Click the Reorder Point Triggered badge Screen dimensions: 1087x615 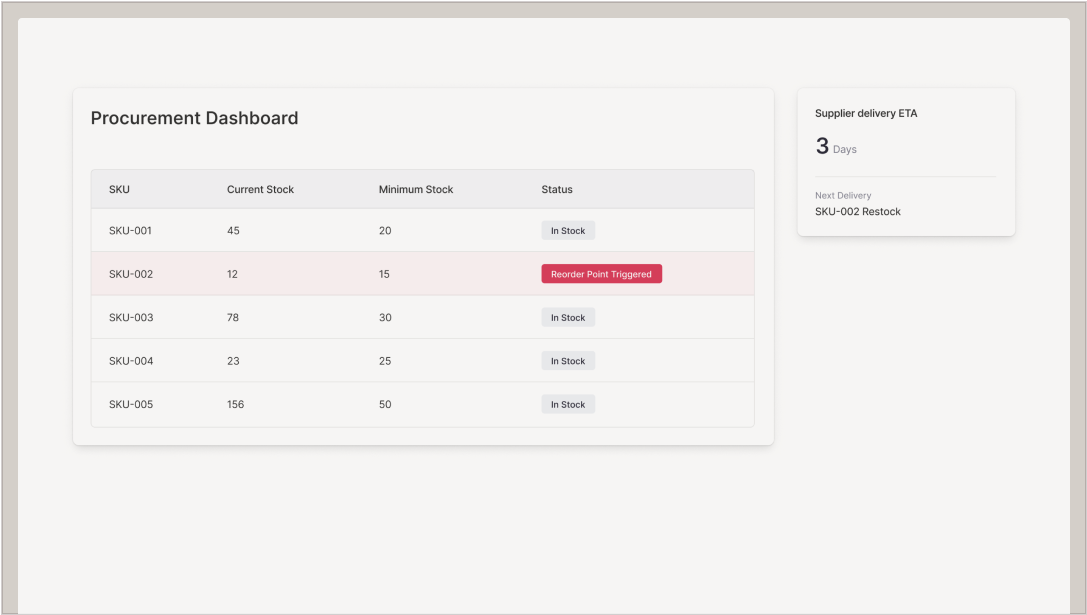click(601, 274)
